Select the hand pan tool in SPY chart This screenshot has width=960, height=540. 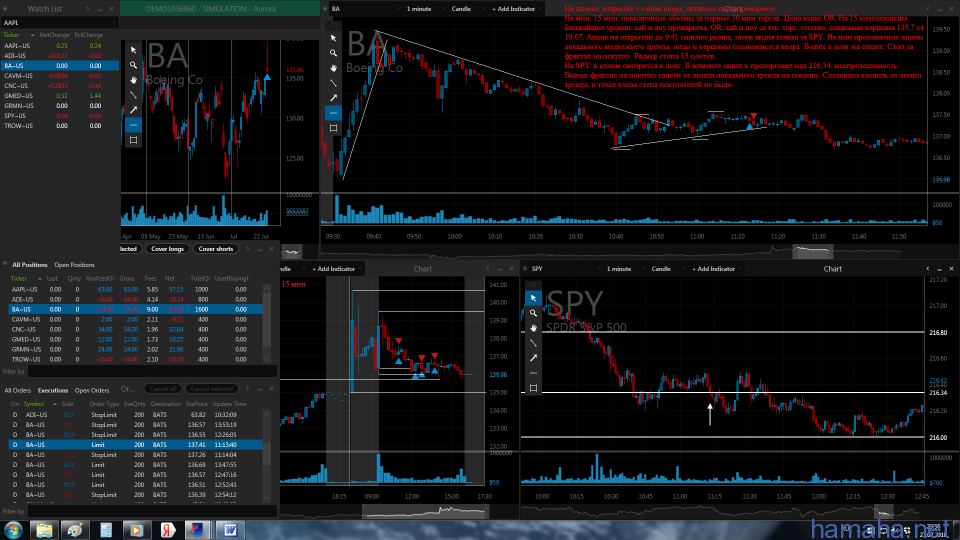533,328
